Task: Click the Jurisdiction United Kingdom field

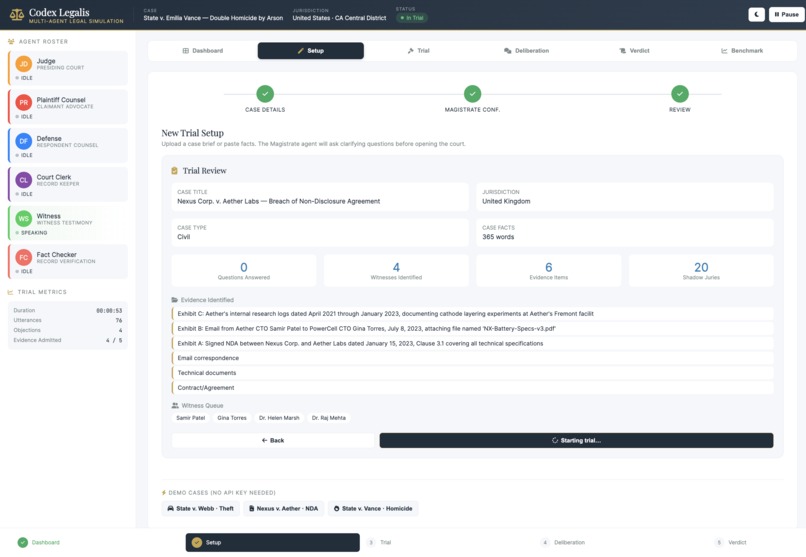Action: tap(625, 197)
